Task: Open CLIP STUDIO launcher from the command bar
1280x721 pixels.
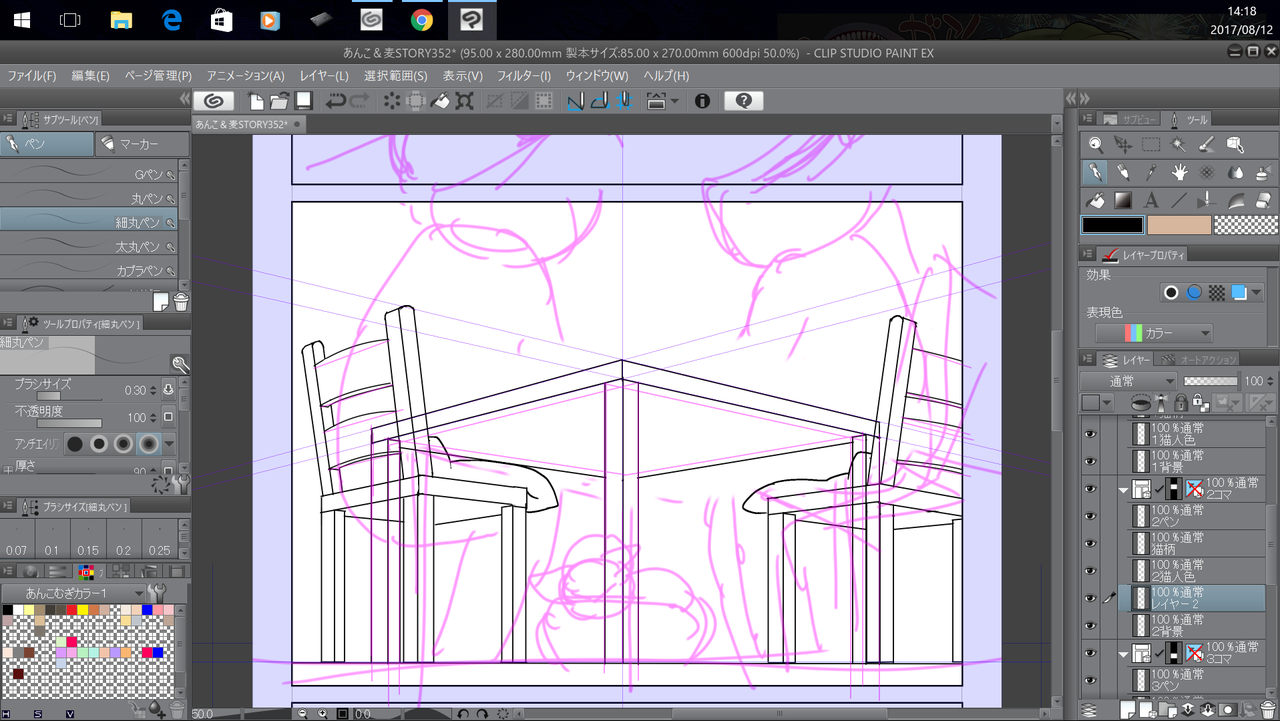Action: [x=213, y=100]
